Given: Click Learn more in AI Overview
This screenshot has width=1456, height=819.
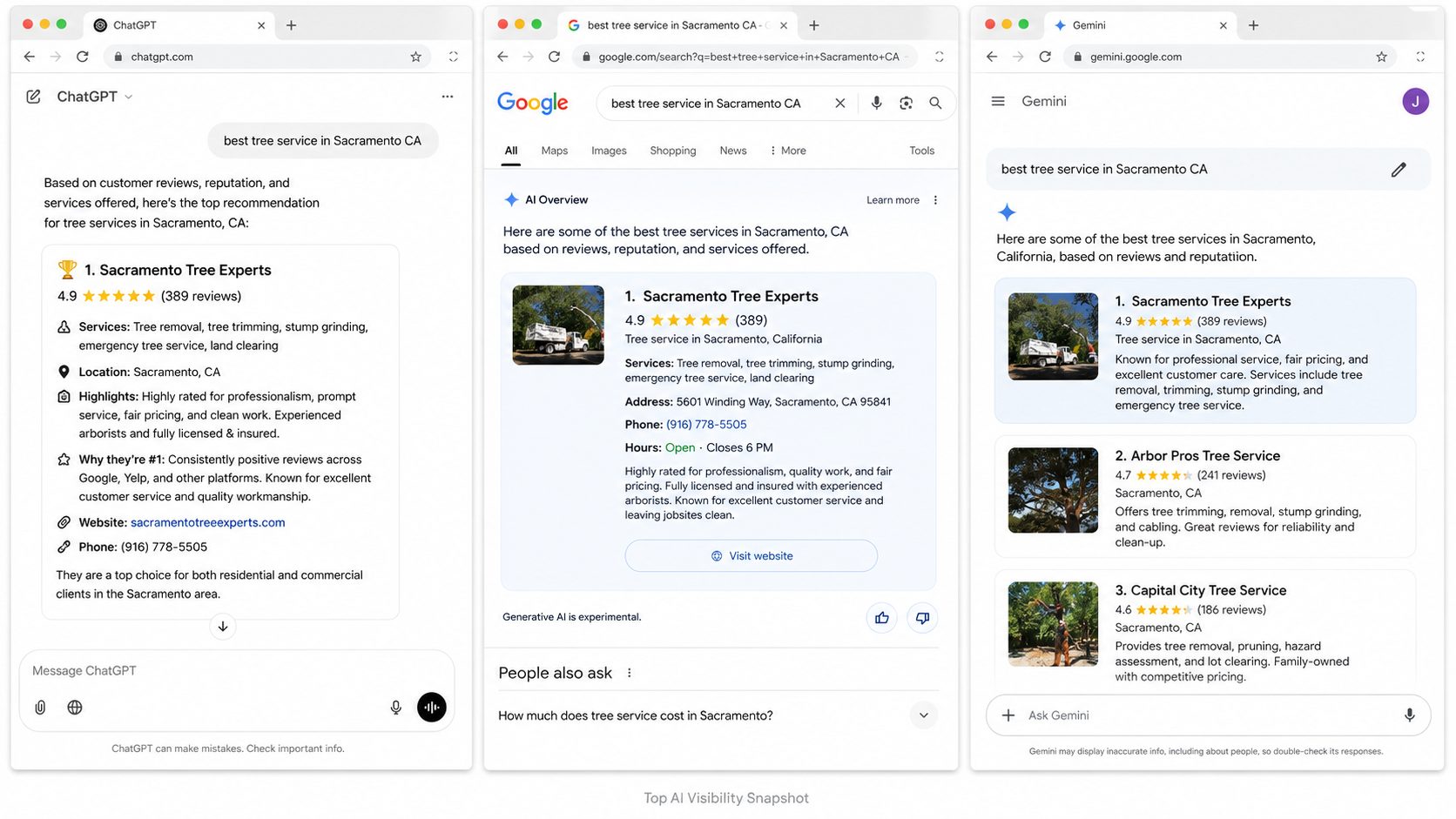Looking at the screenshot, I should (893, 200).
